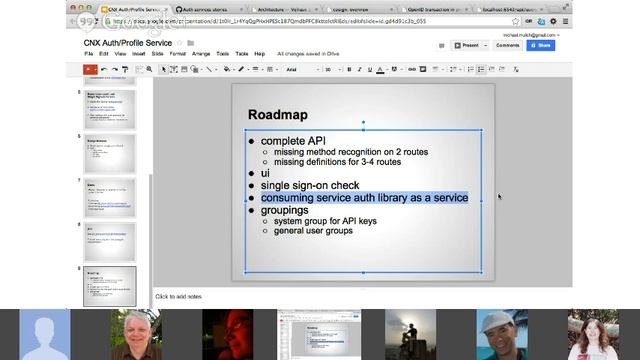
Task: Open the line weight options
Action: tap(256, 69)
